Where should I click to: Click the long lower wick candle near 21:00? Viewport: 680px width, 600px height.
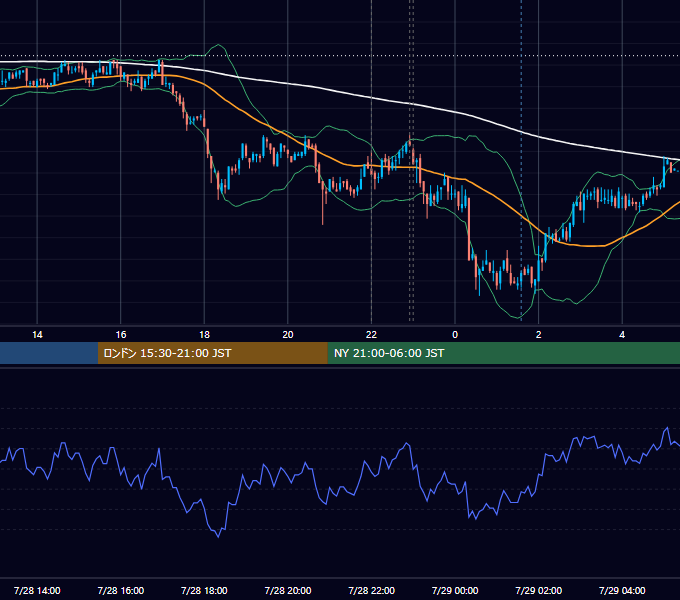[x=323, y=204]
